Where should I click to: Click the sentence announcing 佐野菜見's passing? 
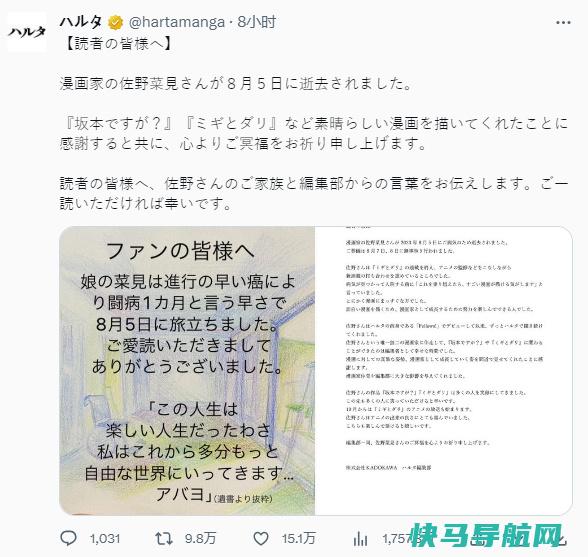[x=236, y=83]
